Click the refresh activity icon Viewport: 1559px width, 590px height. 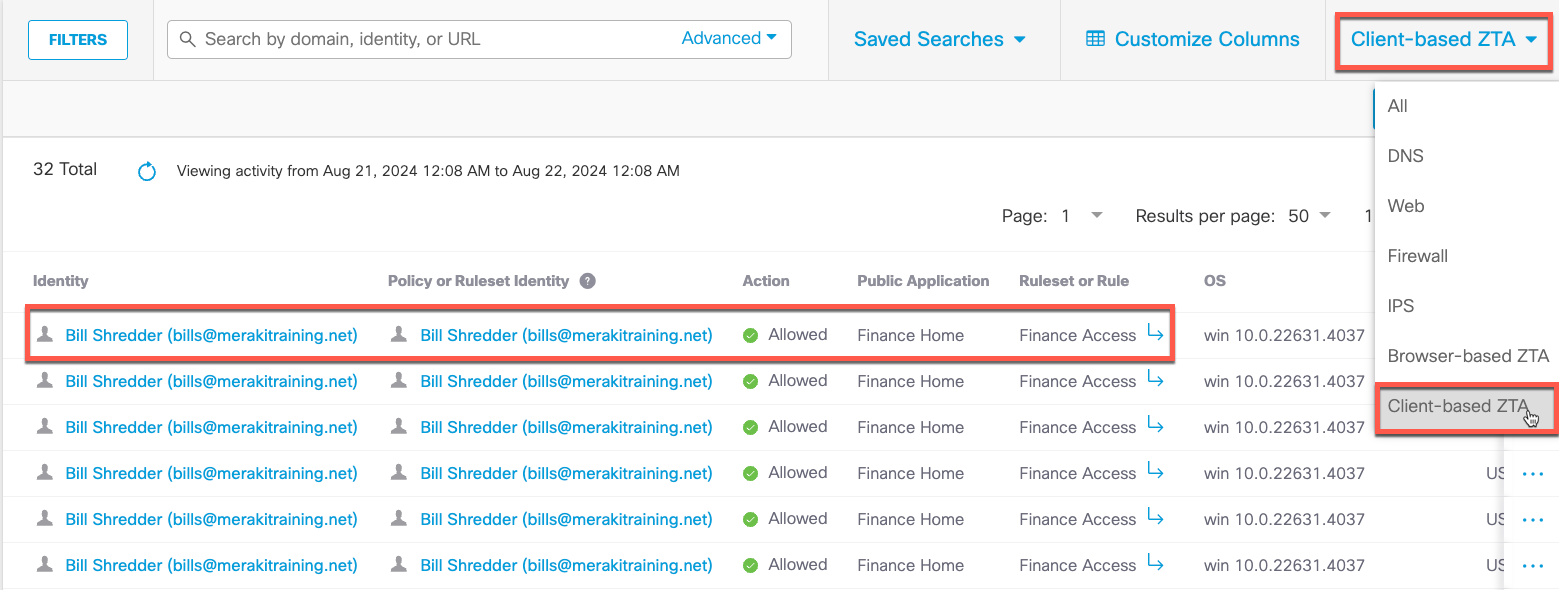tap(146, 171)
